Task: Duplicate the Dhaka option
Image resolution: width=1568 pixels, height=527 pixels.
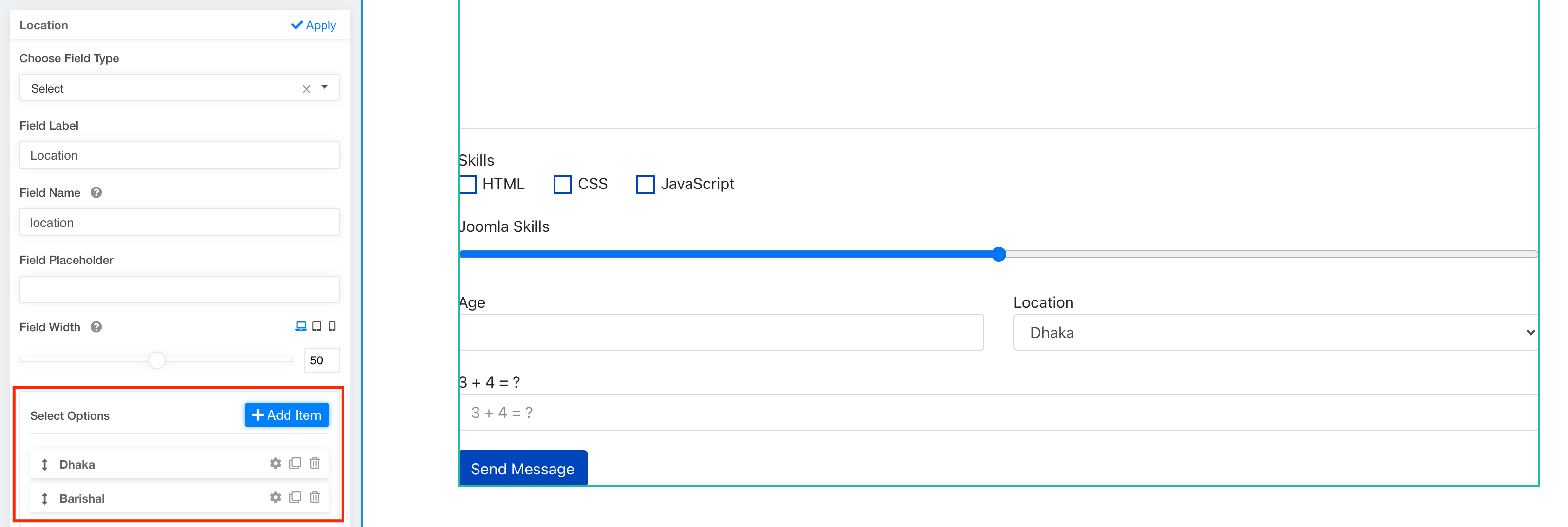Action: tap(295, 464)
